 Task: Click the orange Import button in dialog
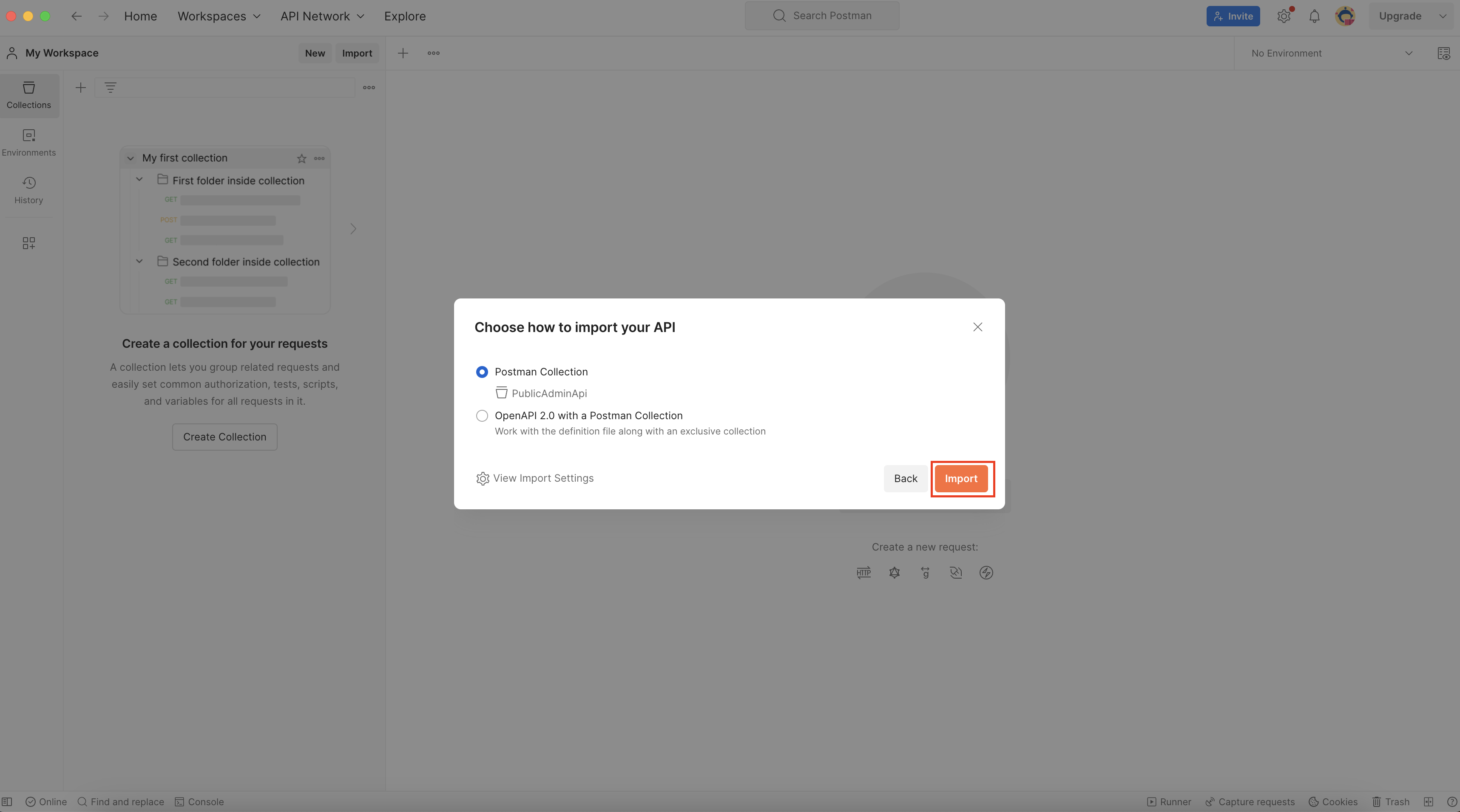tap(961, 478)
